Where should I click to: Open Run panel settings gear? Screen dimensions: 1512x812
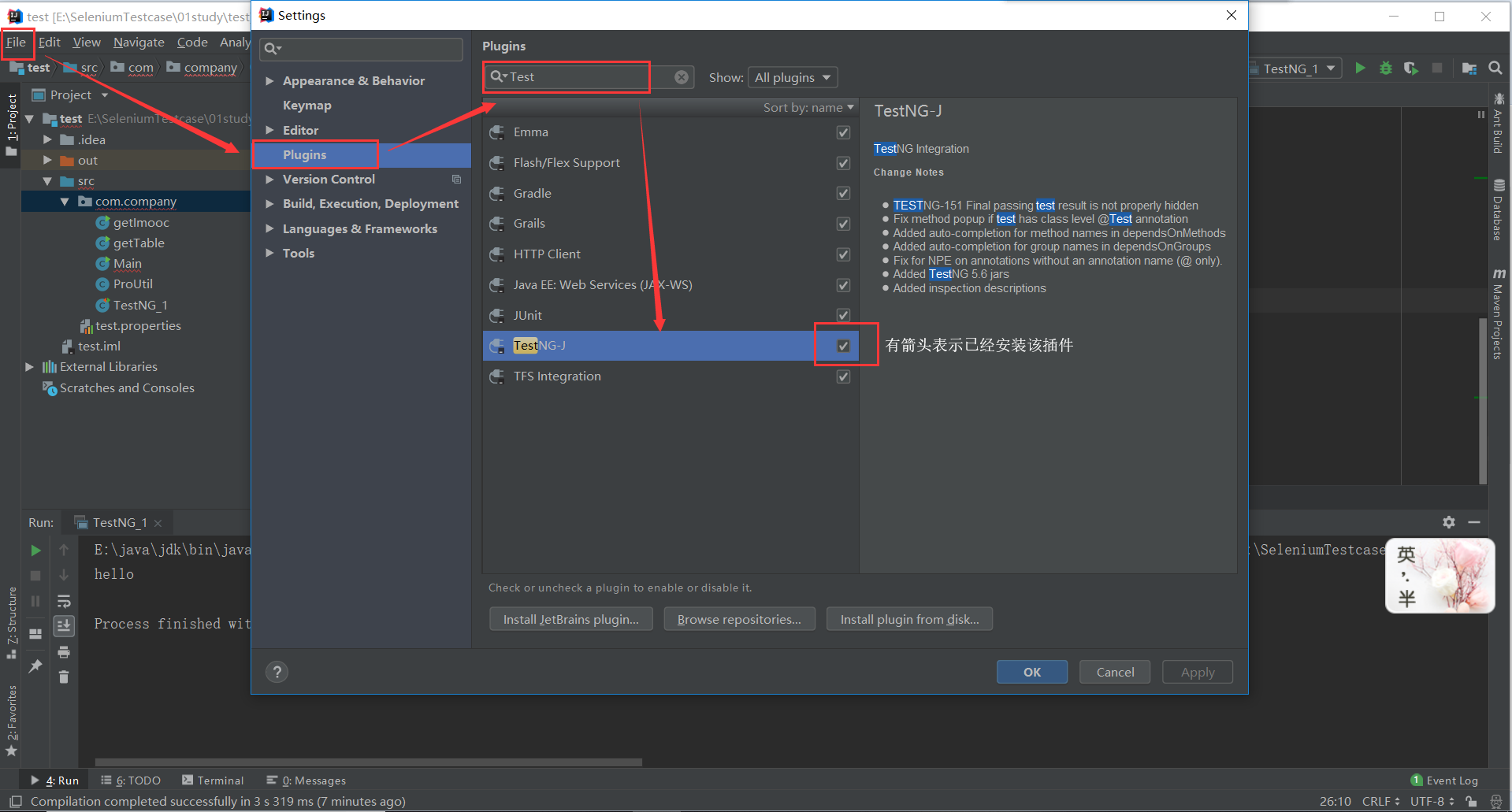1448,522
